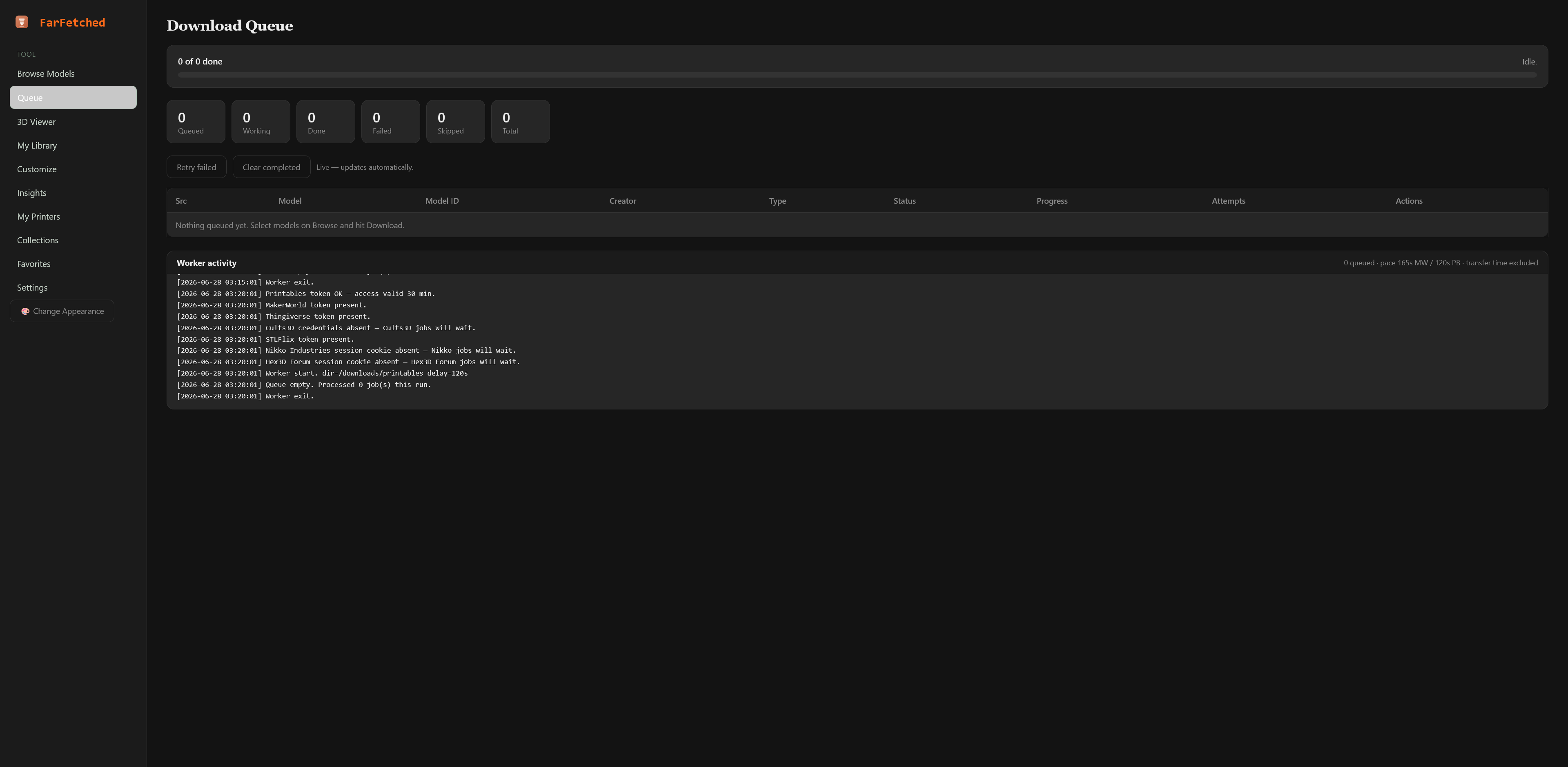Click log line 'STLFlix token present.'
The height and width of the screenshot is (767, 1568).
265,340
